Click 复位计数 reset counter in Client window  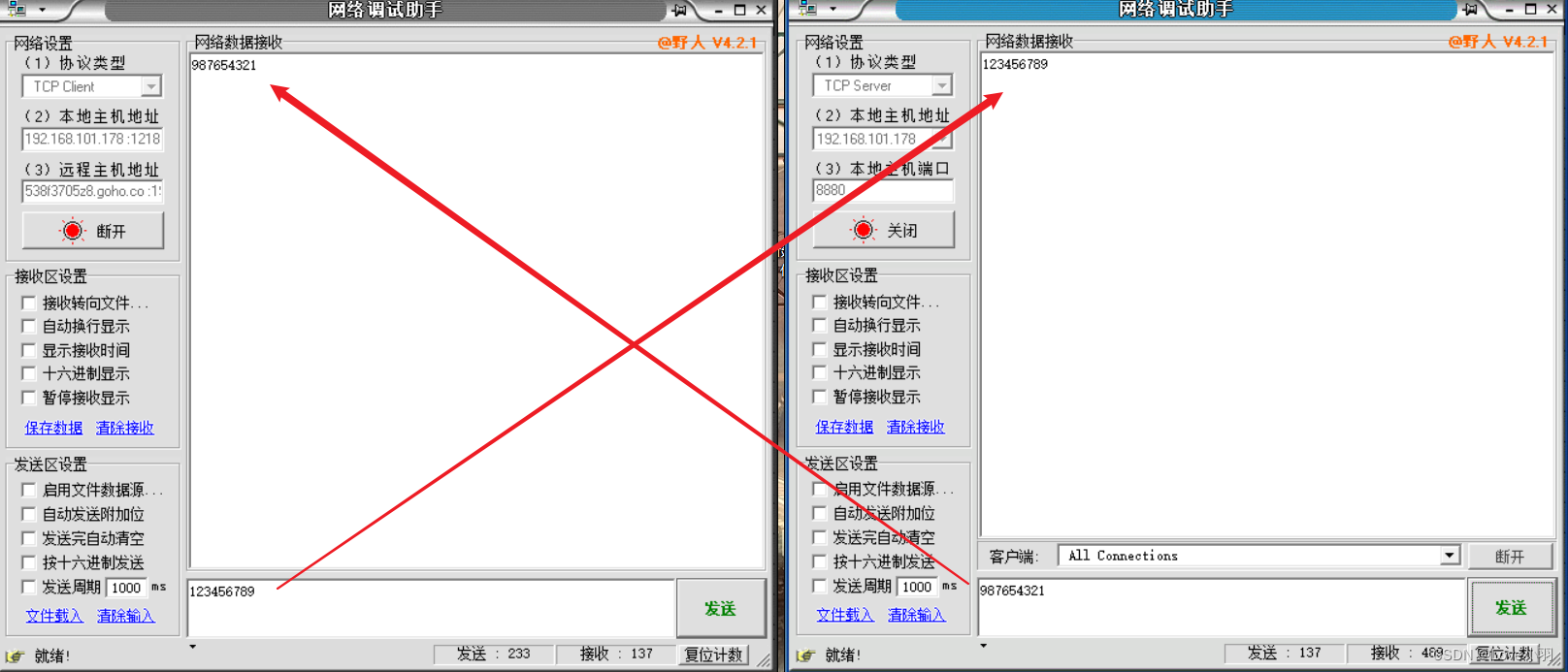tap(714, 655)
